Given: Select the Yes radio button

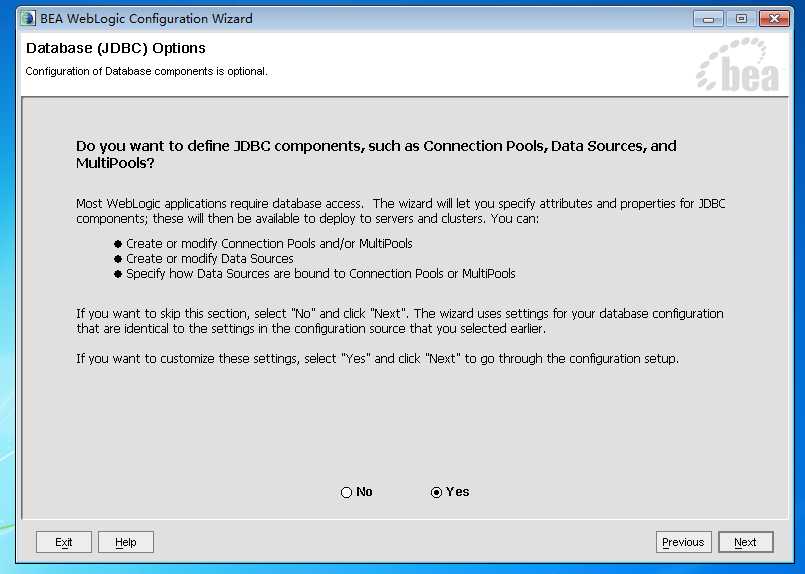Looking at the screenshot, I should click(436, 492).
